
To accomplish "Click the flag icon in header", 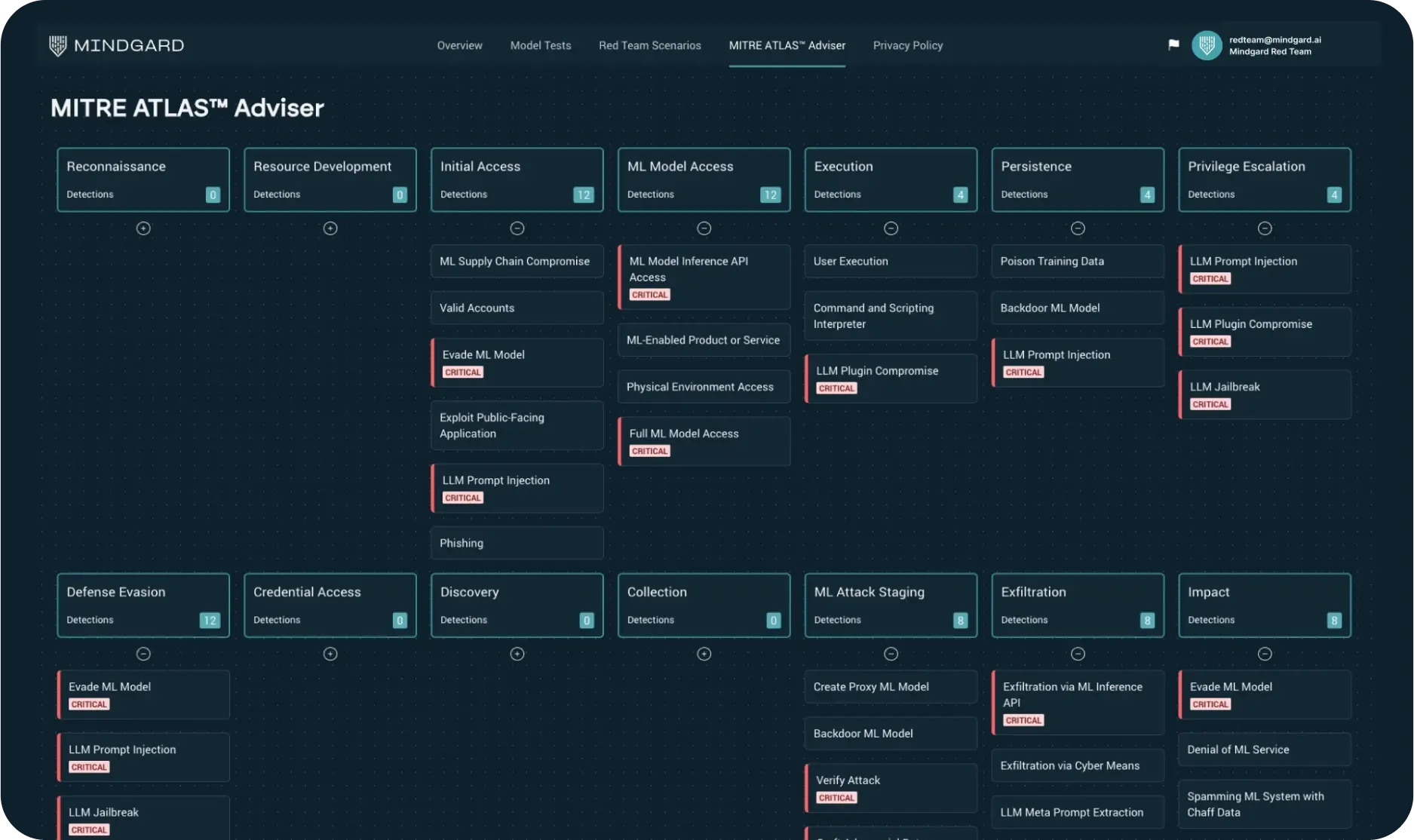I will (1173, 45).
